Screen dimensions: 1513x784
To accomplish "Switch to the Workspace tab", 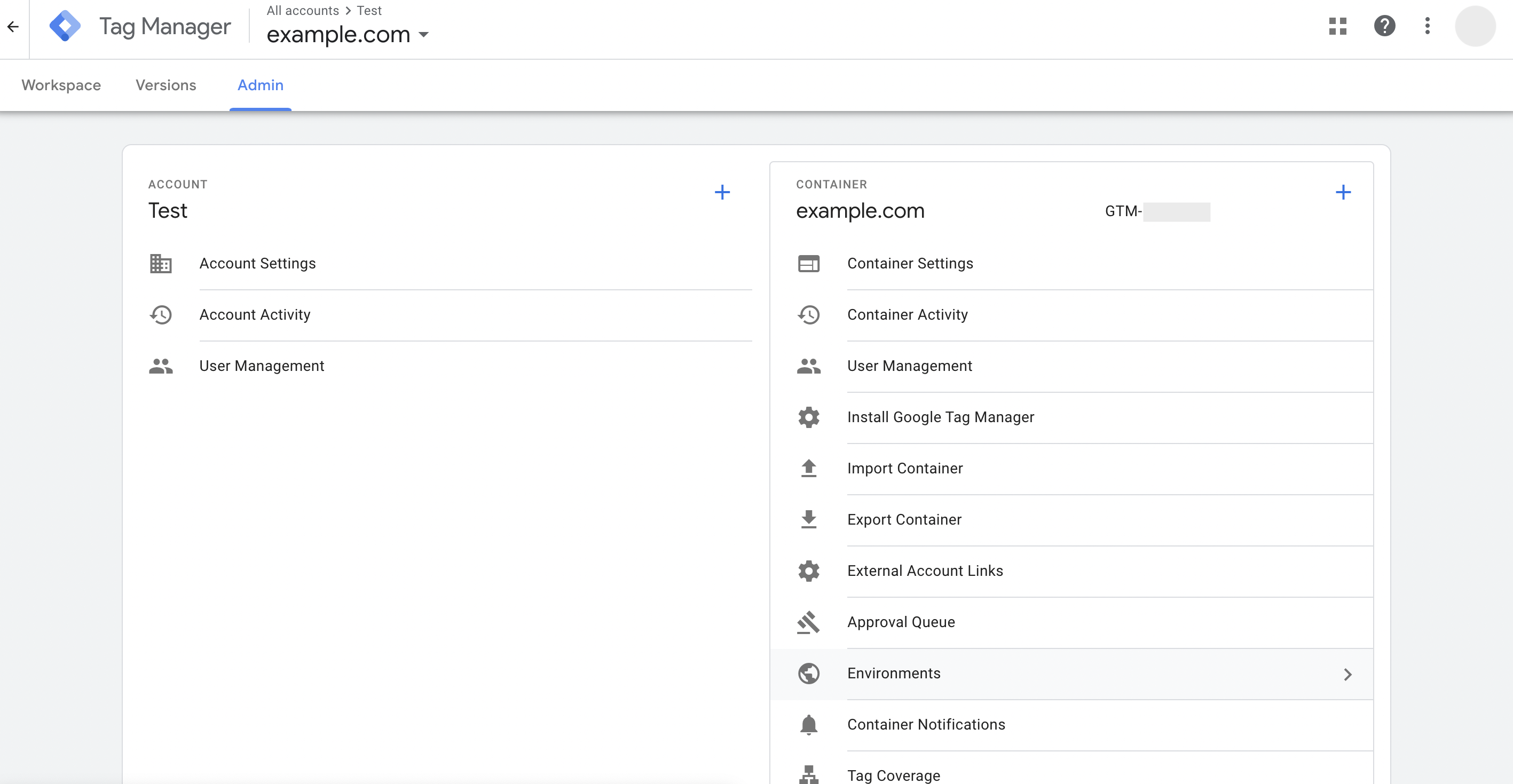I will (61, 86).
